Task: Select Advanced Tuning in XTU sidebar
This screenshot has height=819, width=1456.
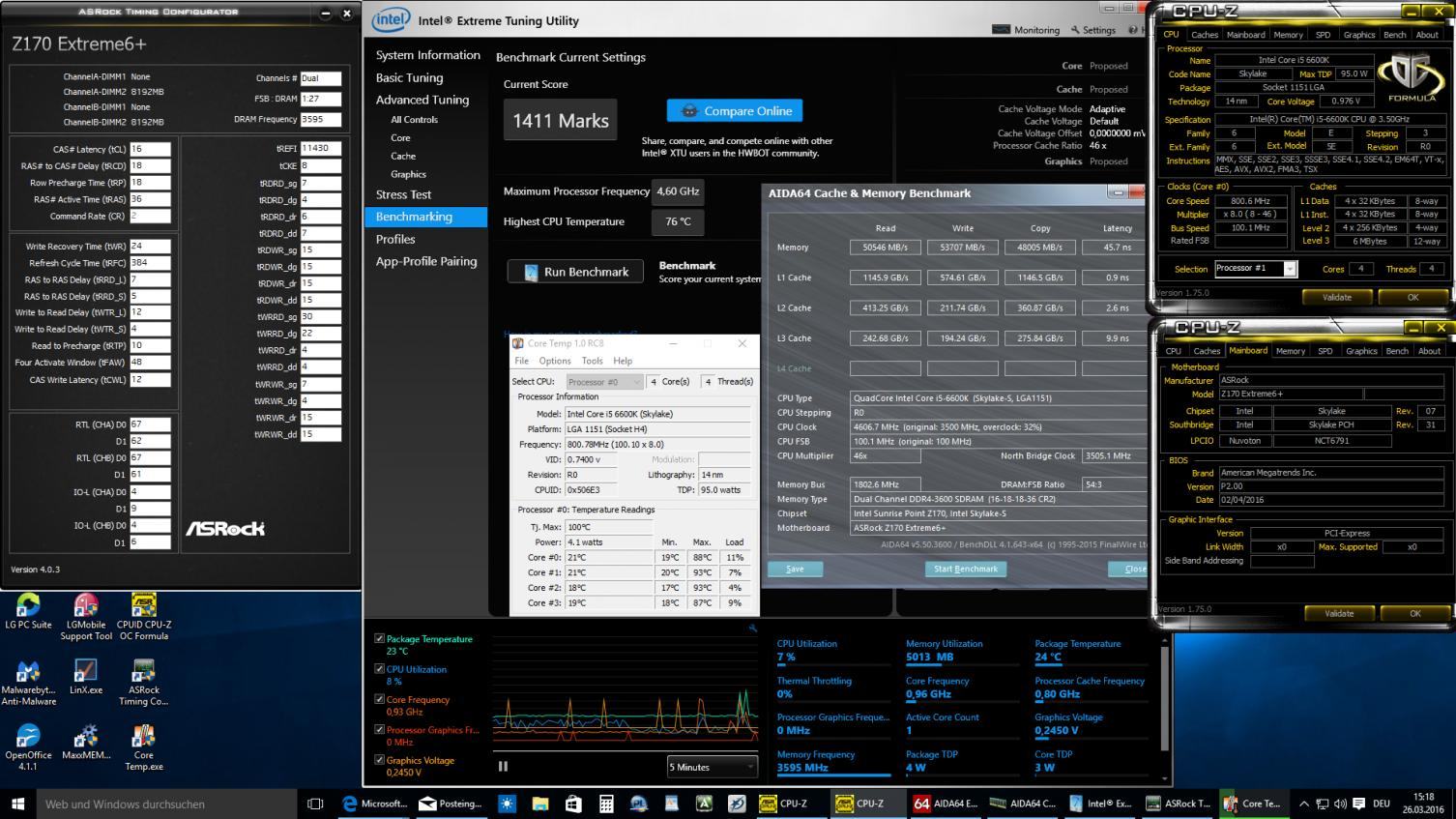Action: coord(422,100)
